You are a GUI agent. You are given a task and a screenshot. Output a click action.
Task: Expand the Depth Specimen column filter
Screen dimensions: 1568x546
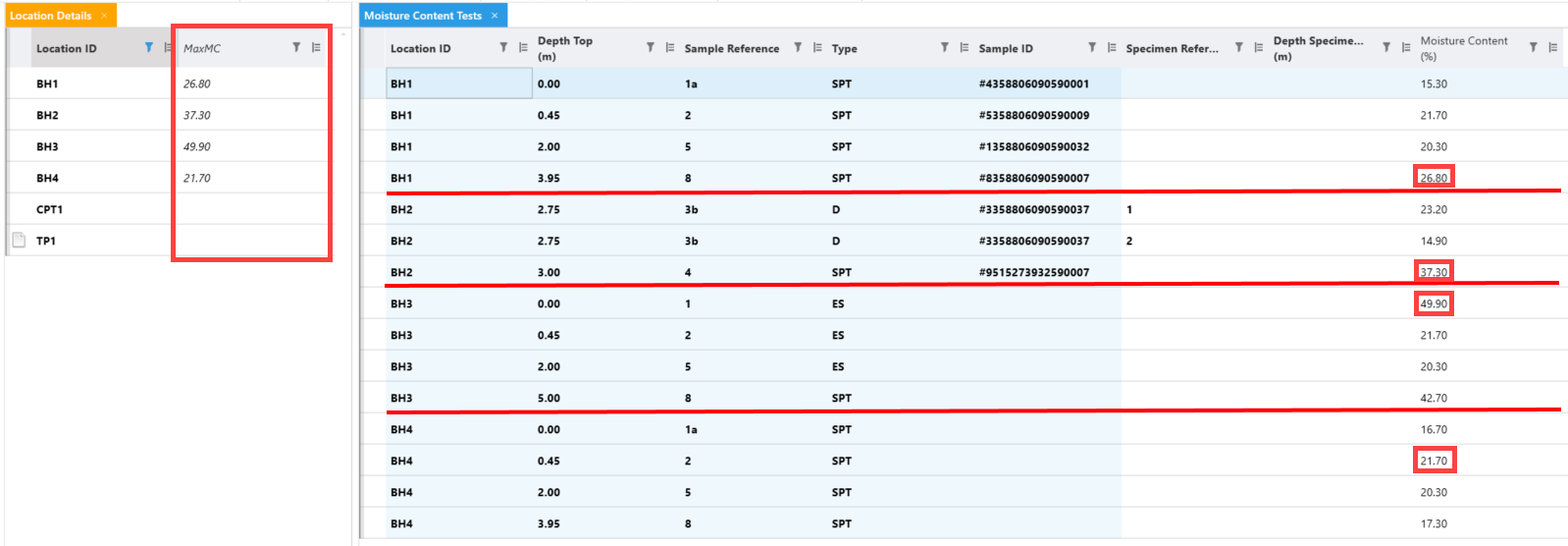click(1386, 47)
